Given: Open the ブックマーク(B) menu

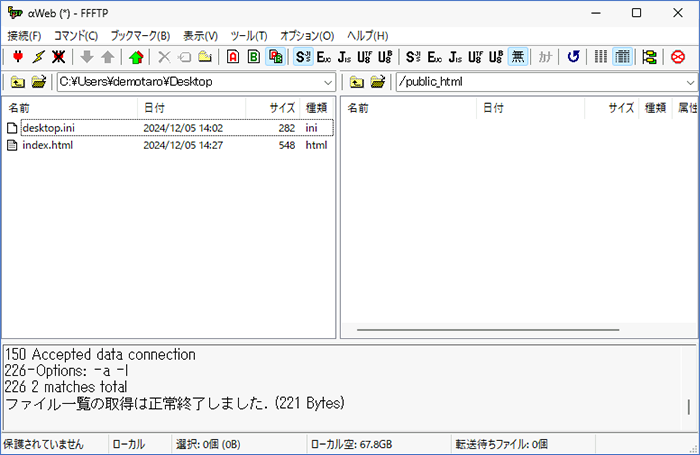Looking at the screenshot, I should (x=140, y=35).
